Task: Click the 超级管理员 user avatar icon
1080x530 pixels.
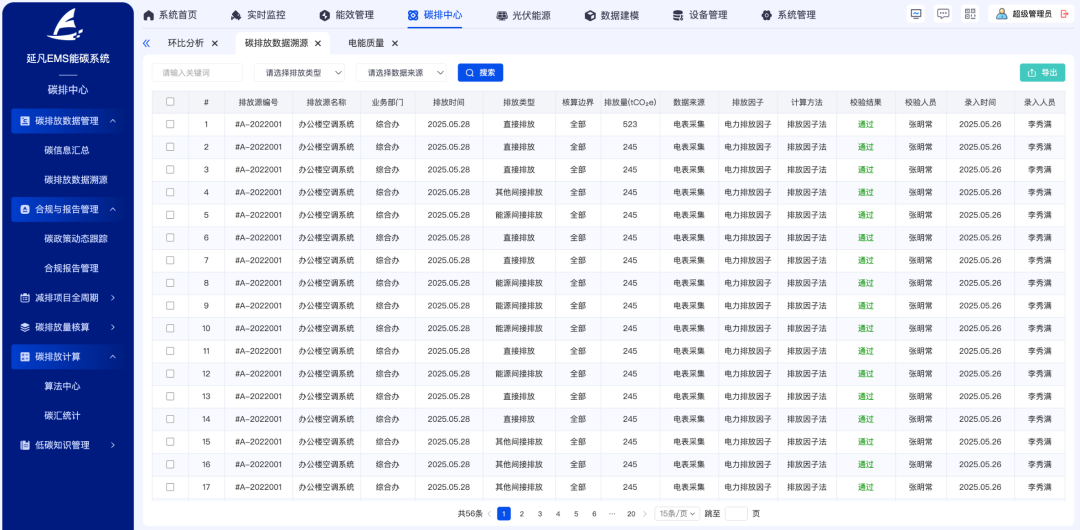Action: point(1002,14)
